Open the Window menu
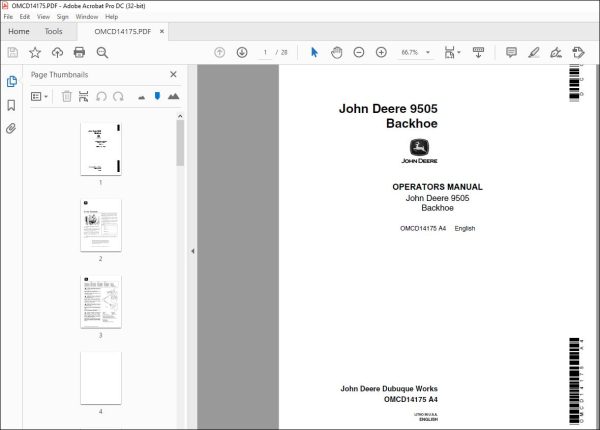The width and height of the screenshot is (600, 430). [x=87, y=17]
